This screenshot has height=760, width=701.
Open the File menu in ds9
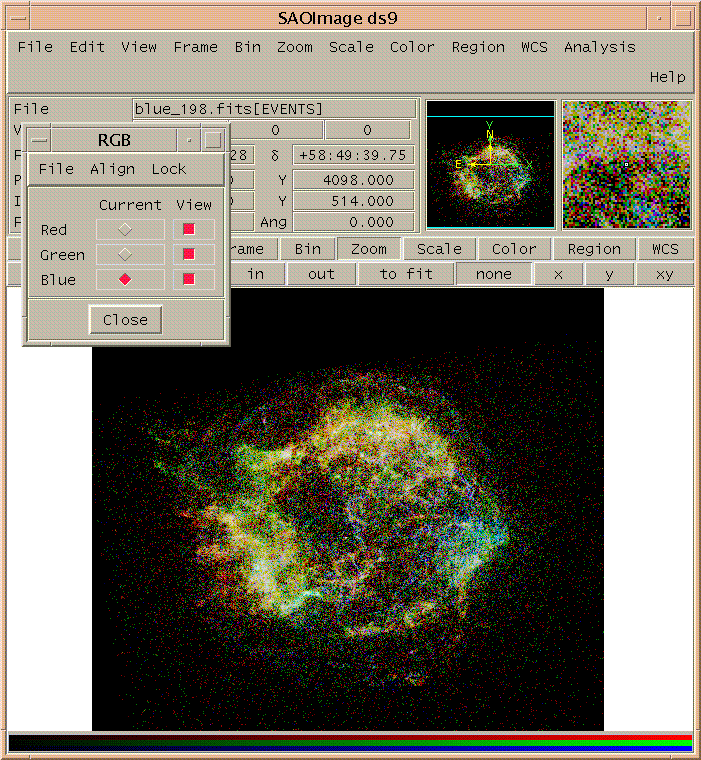click(x=35, y=47)
